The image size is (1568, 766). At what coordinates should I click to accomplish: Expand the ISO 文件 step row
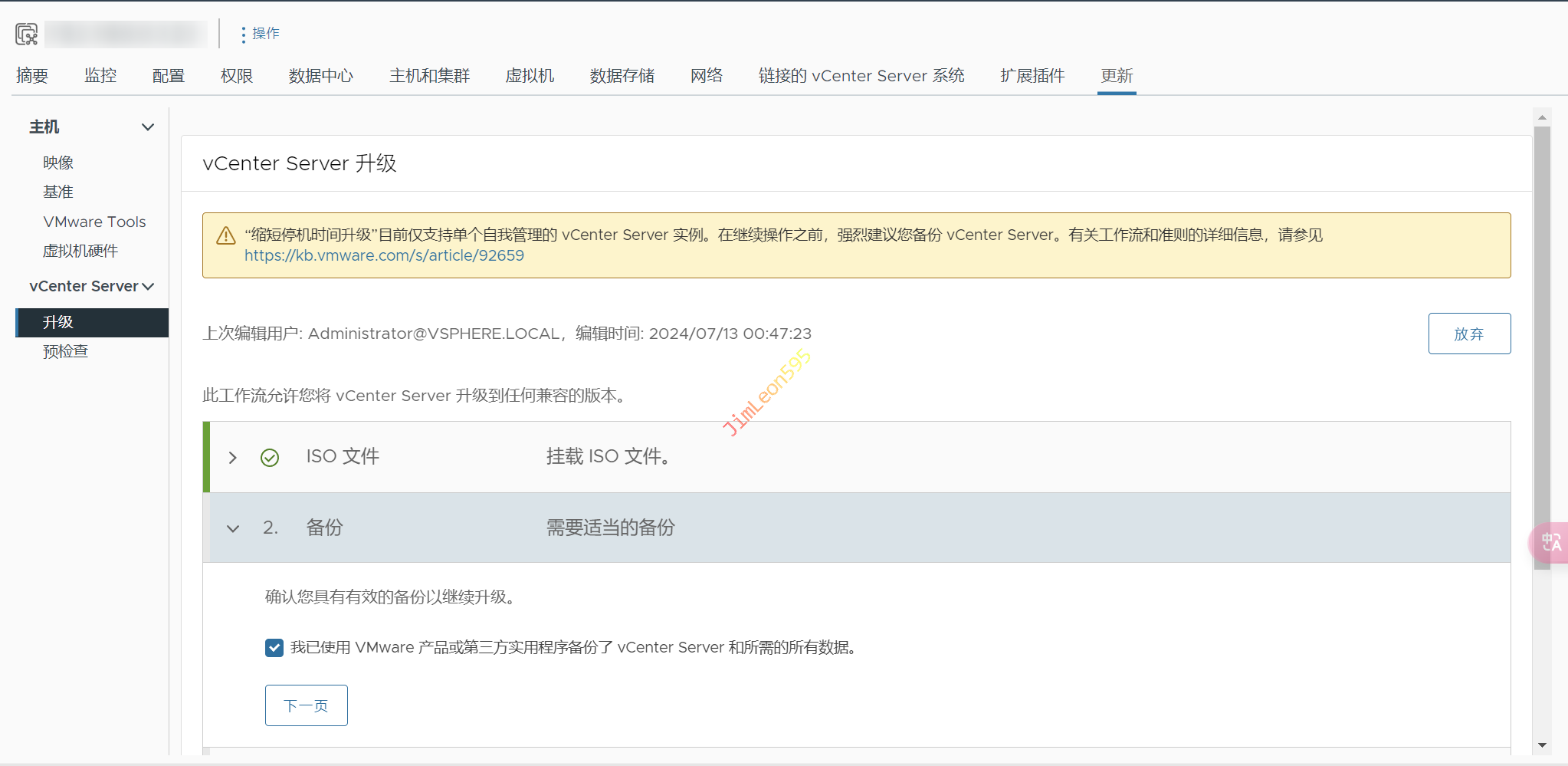tap(233, 458)
